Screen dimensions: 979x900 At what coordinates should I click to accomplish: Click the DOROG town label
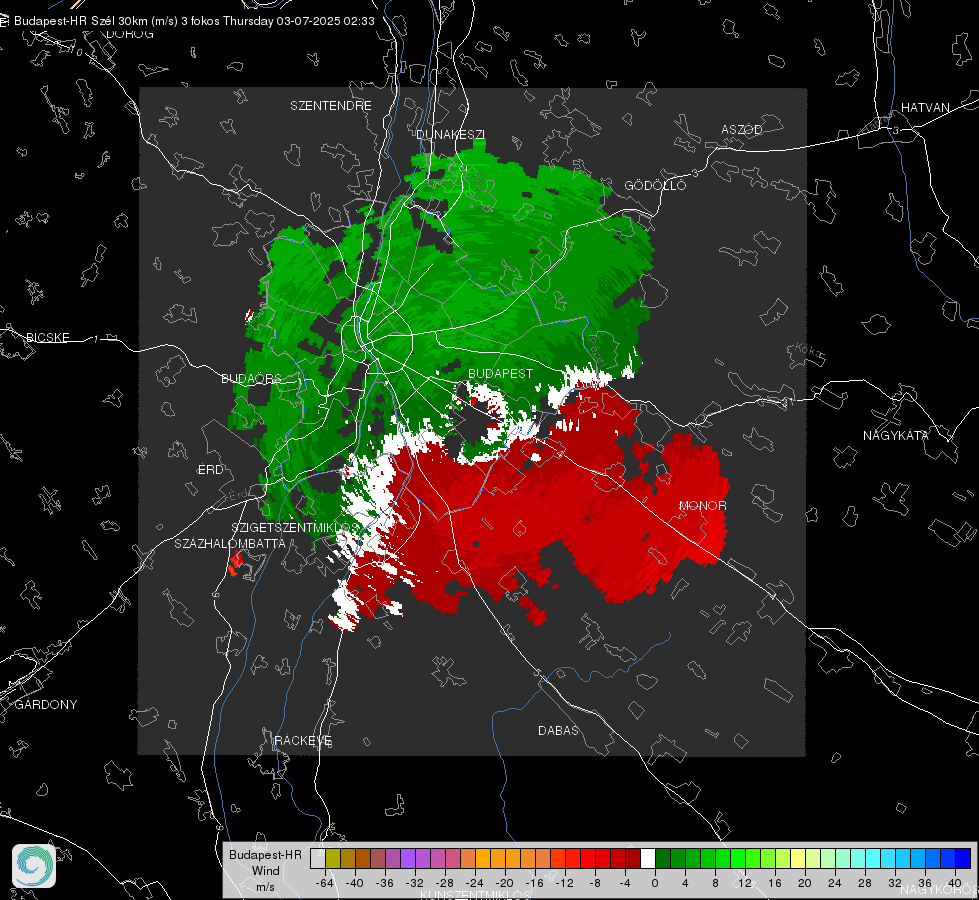tap(130, 34)
